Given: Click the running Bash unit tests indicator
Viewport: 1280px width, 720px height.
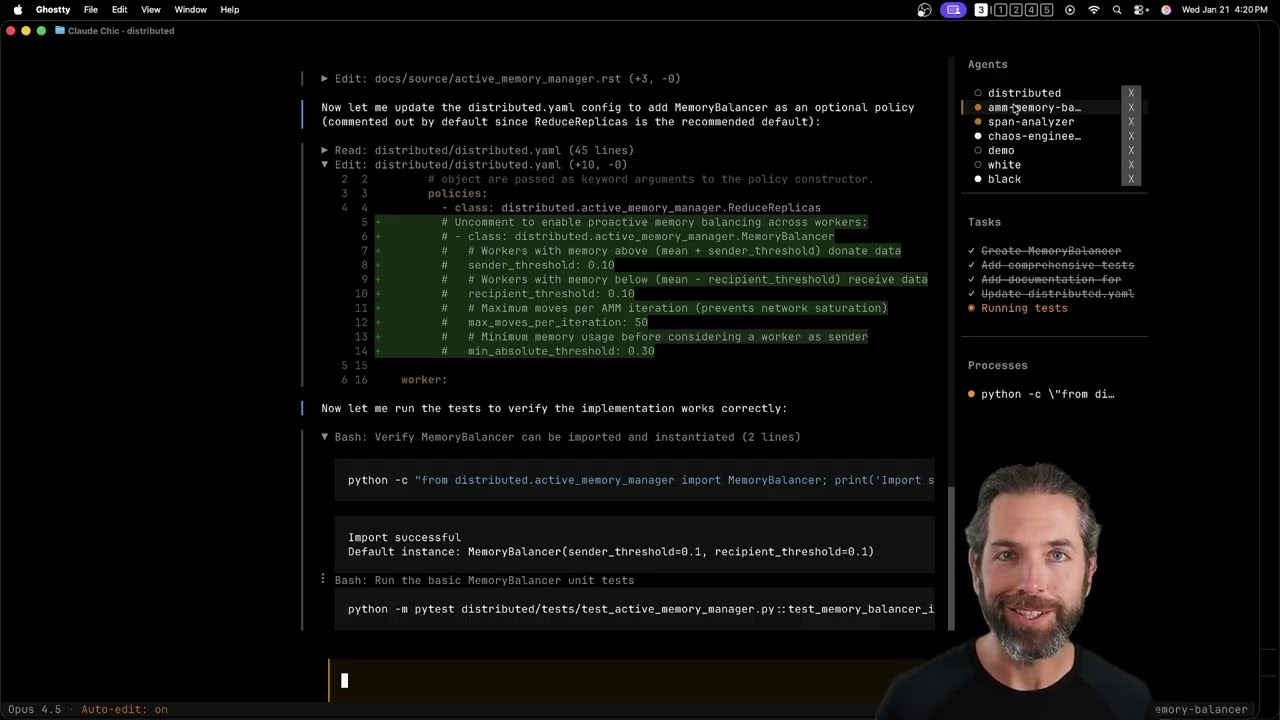Looking at the screenshot, I should [323, 580].
